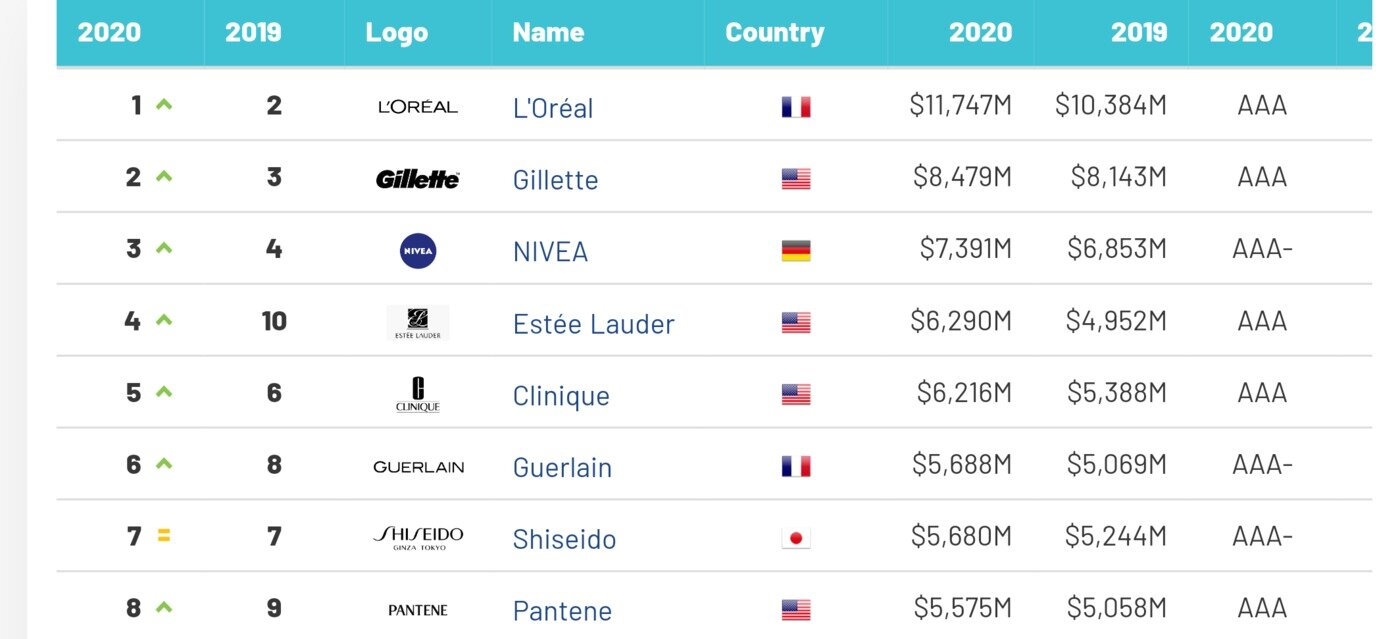Click the Guerlain logo image
The width and height of the screenshot is (1400, 639).
click(418, 467)
